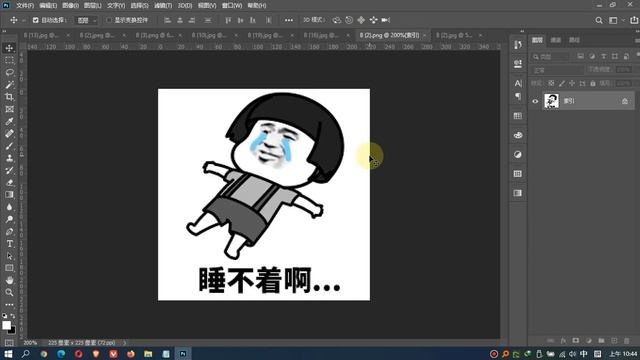640x360 pixels.
Task: Open more align options three dots
Action: pyautogui.click(x=289, y=20)
